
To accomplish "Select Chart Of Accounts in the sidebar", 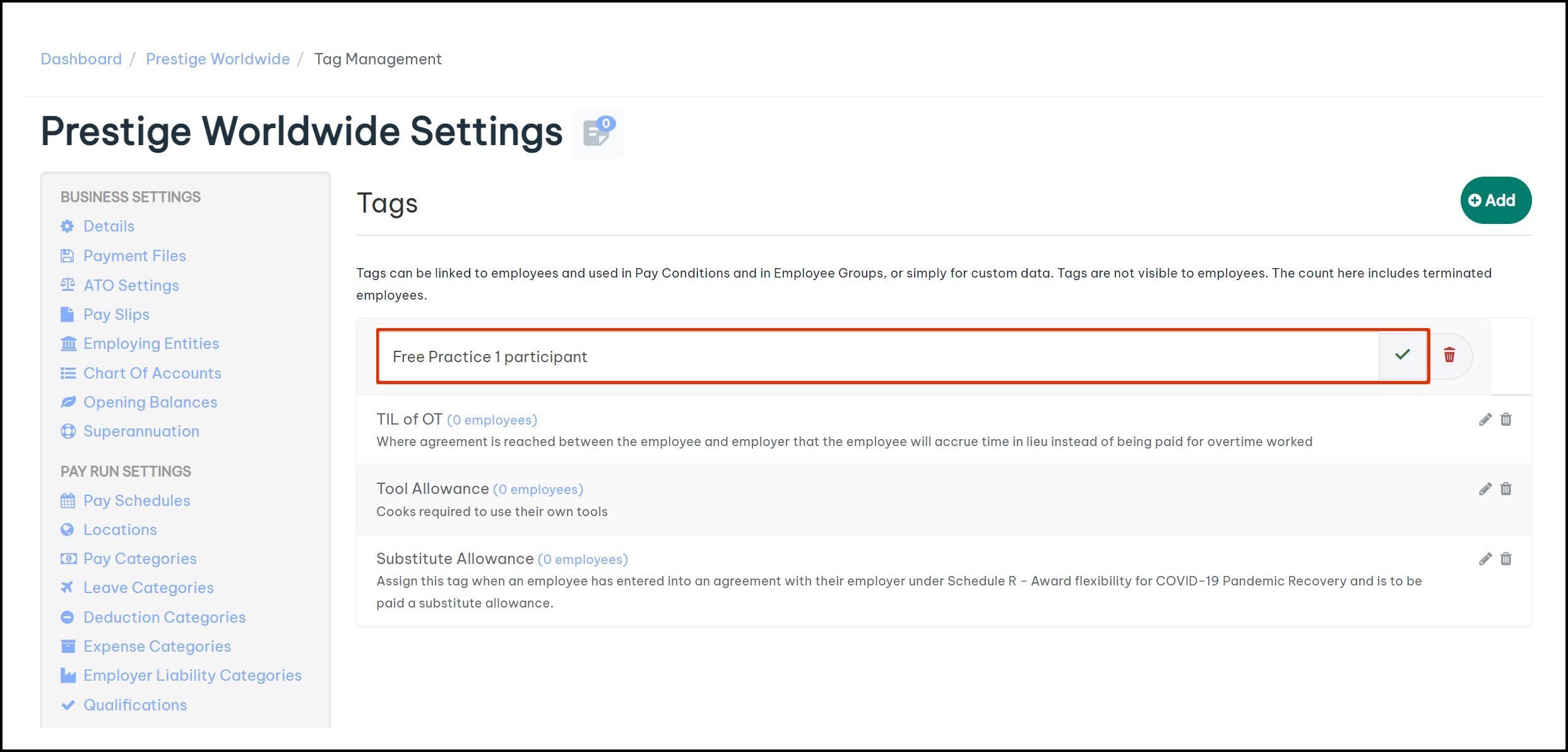I will pyautogui.click(x=152, y=373).
